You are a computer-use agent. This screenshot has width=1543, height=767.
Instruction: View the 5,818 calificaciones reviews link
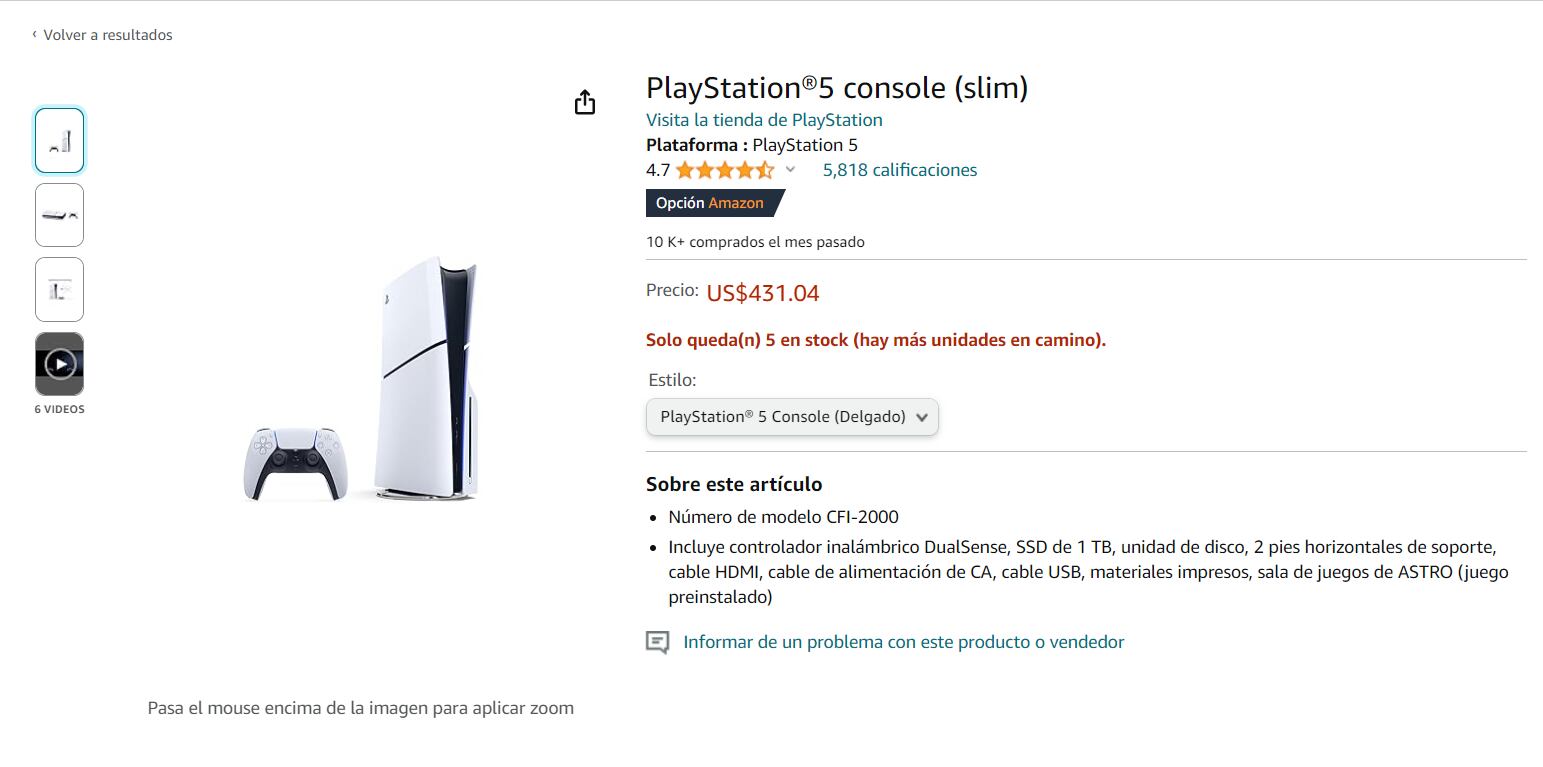[x=899, y=170]
